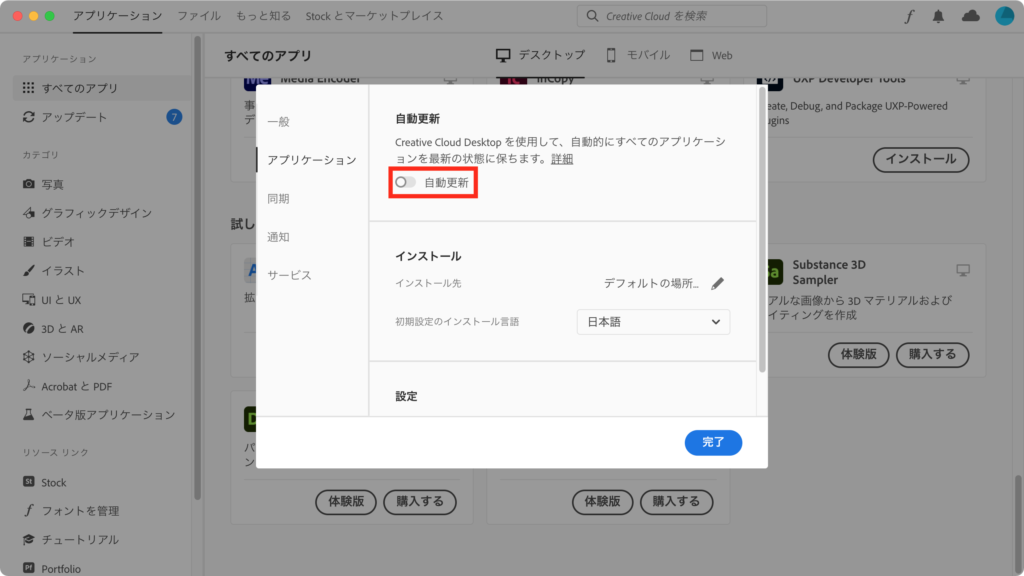Viewport: 1024px width, 576px height.
Task: Select the ビデオ category in sidebar
Action: point(58,242)
